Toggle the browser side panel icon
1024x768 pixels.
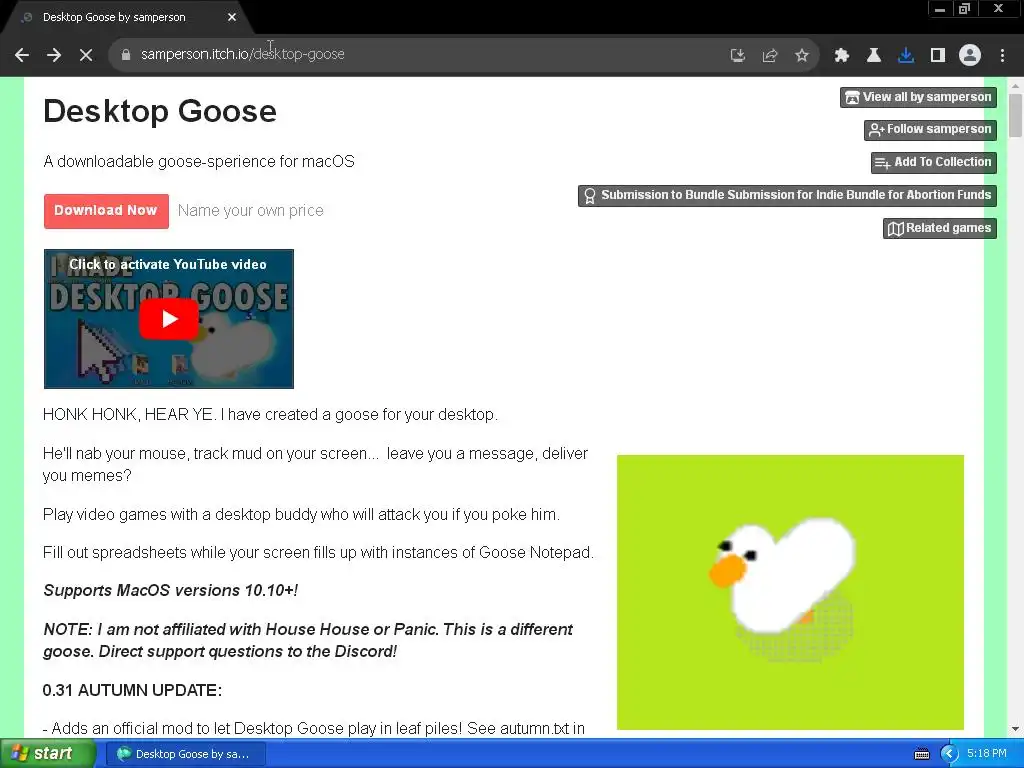pyautogui.click(x=938, y=56)
